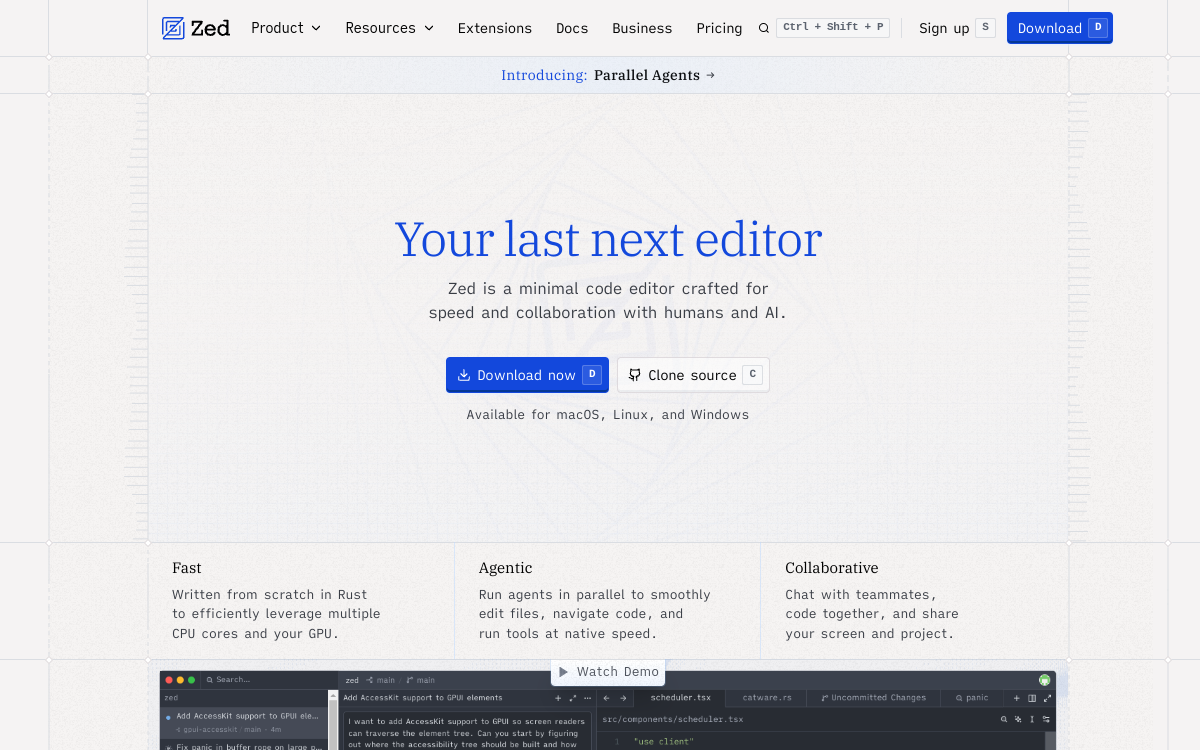Click the download arrow icon in Download now
The height and width of the screenshot is (750, 1200).
464,375
